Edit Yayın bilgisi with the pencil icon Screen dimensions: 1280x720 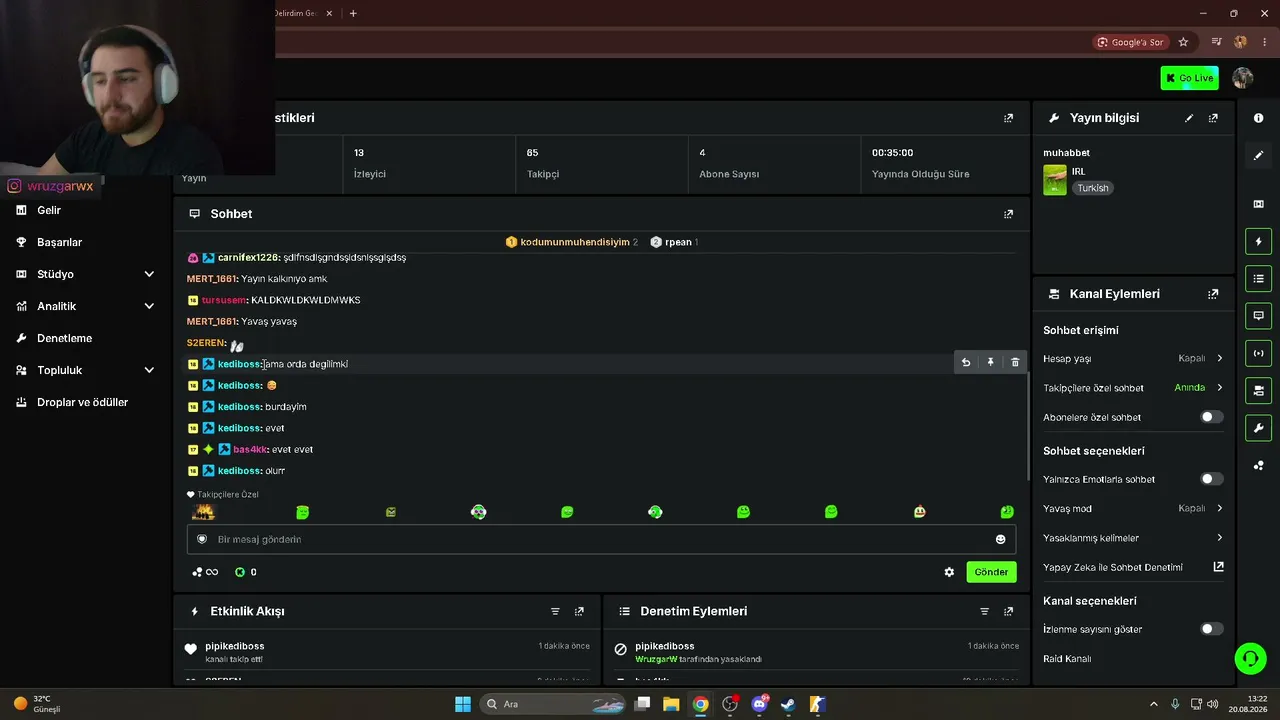[x=1189, y=118]
